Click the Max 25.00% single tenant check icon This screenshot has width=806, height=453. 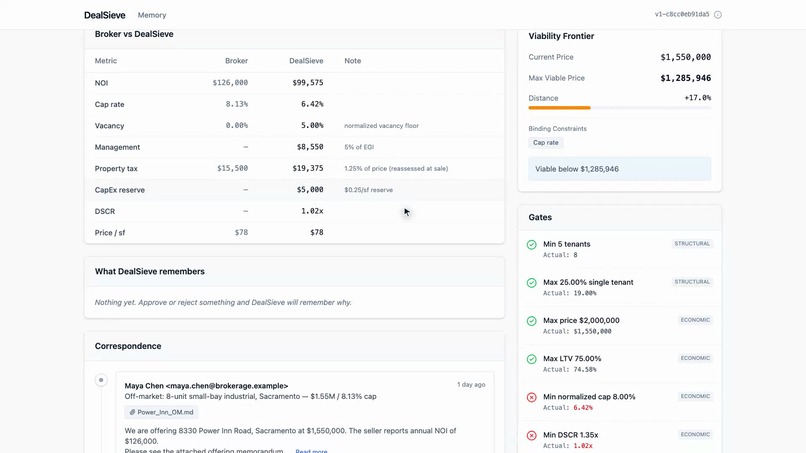click(x=532, y=283)
